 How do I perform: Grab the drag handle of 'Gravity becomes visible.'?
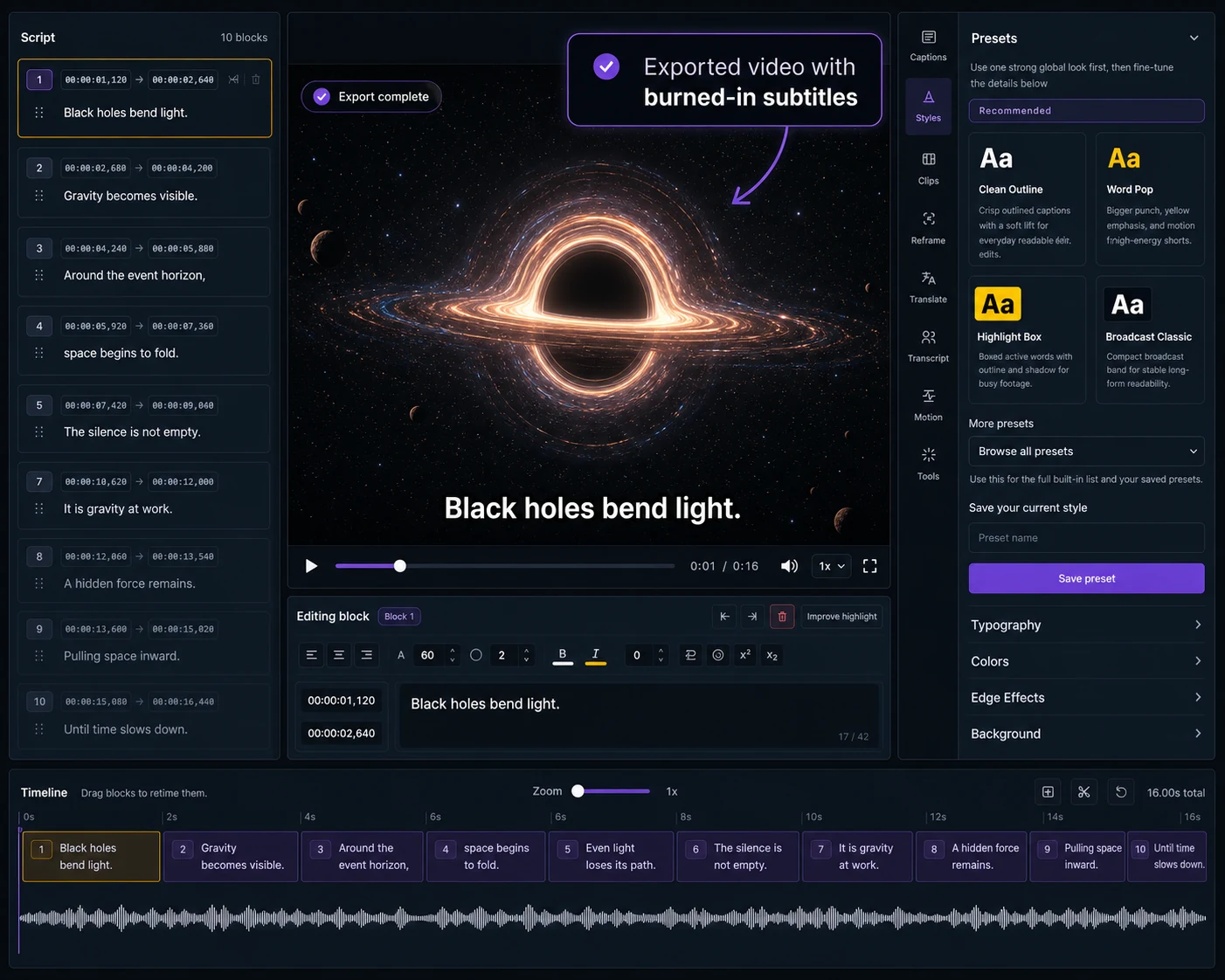[38, 196]
